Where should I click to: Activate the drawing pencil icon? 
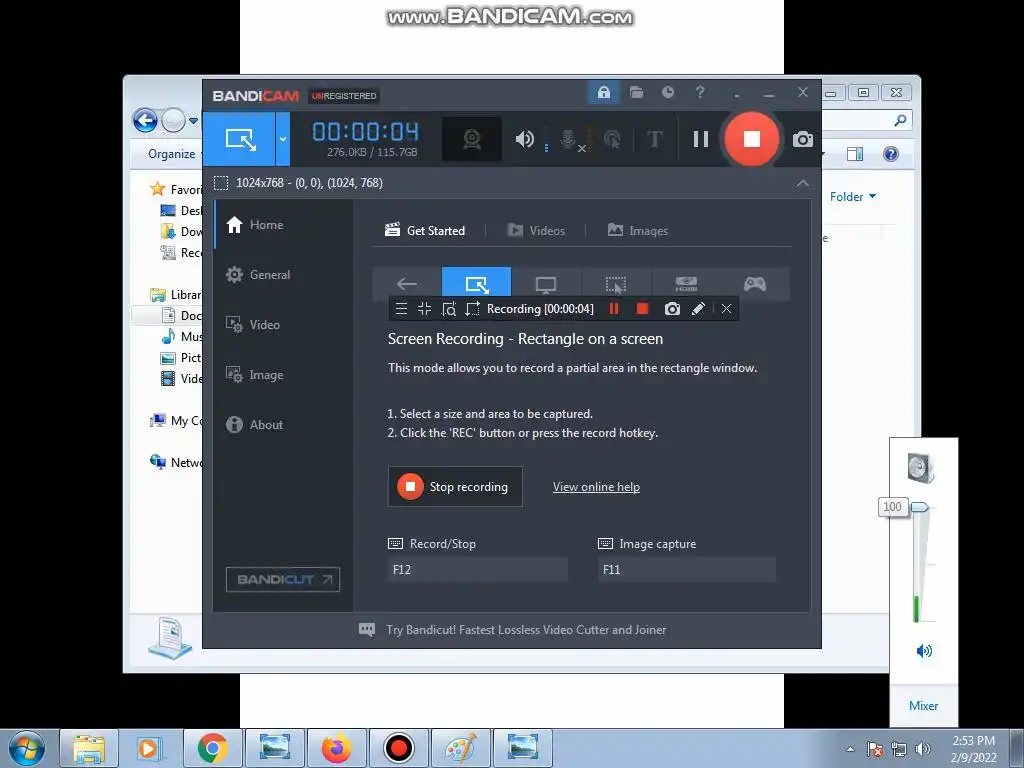coord(698,309)
